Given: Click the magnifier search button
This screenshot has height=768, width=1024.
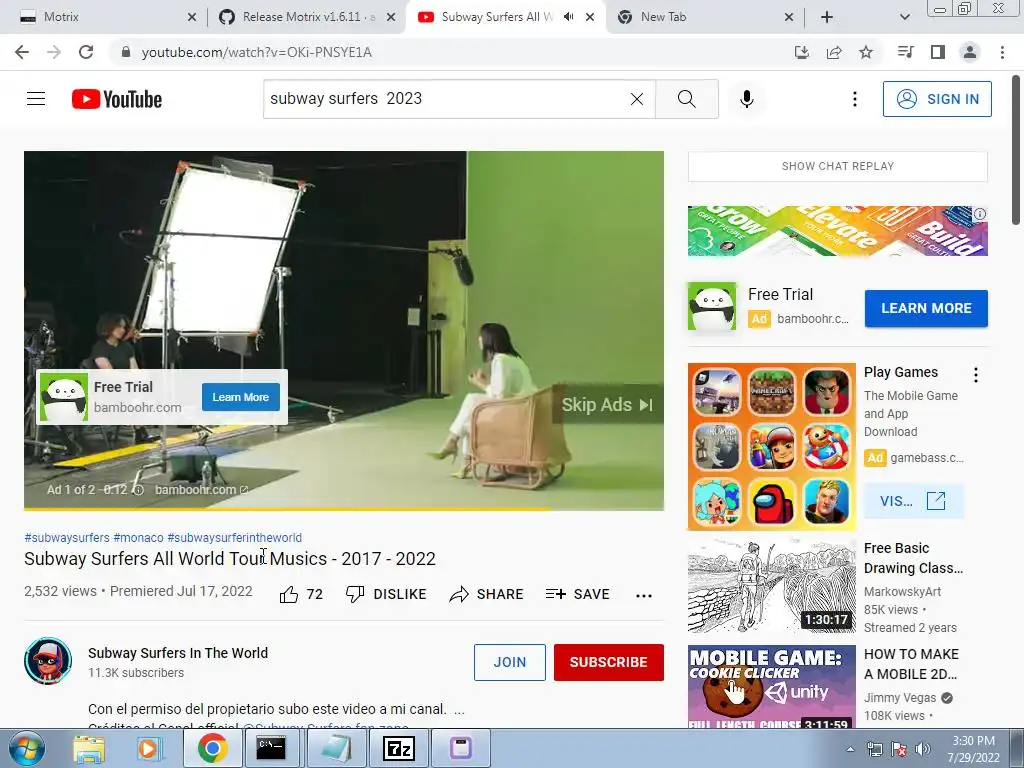Looking at the screenshot, I should tap(686, 99).
